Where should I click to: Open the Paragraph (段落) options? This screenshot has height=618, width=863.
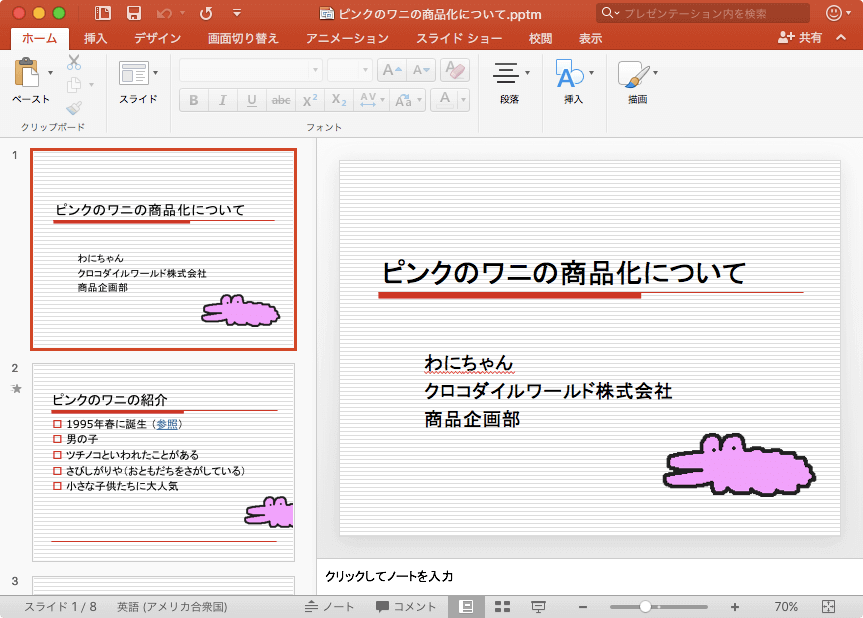click(x=509, y=75)
